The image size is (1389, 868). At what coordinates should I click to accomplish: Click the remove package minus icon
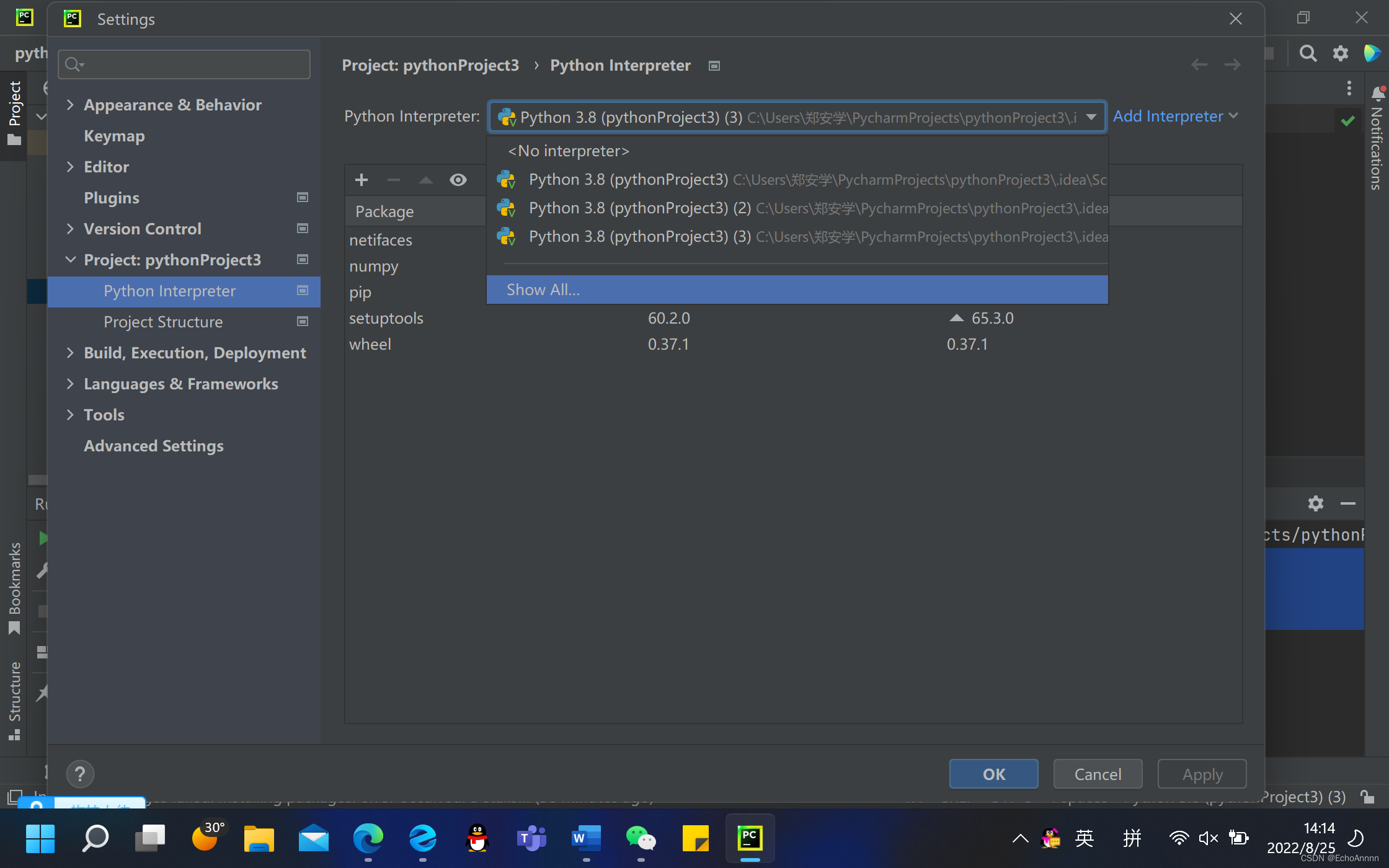coord(393,179)
